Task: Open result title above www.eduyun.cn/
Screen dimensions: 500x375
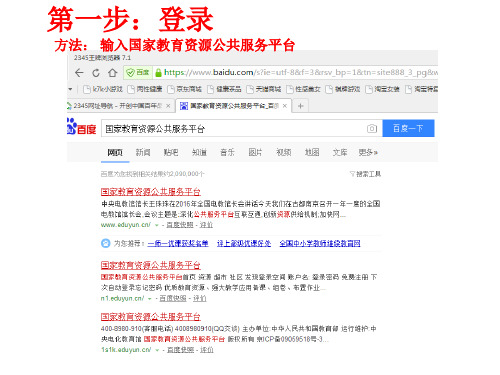Action: pyautogui.click(x=151, y=192)
